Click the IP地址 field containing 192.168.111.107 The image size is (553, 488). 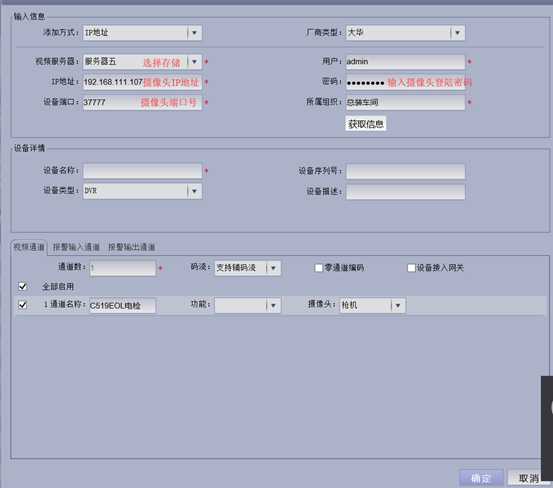click(142, 82)
